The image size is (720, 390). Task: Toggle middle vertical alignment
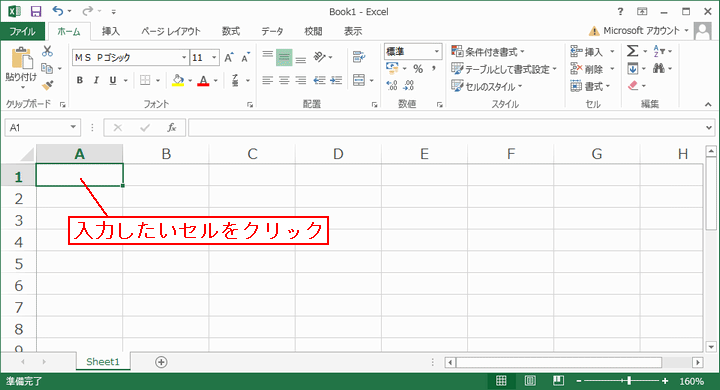[284, 57]
